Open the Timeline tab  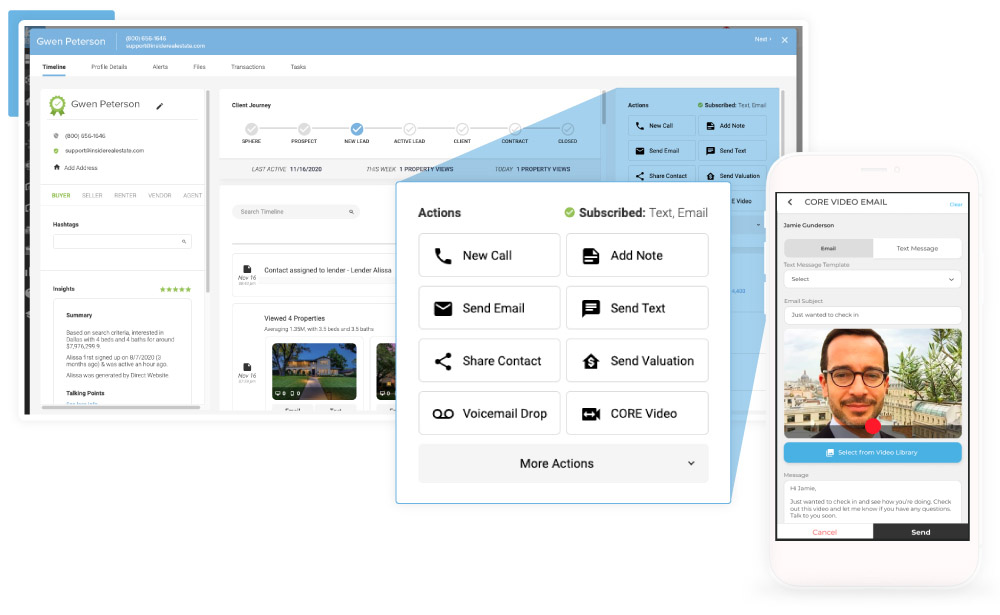pos(54,67)
